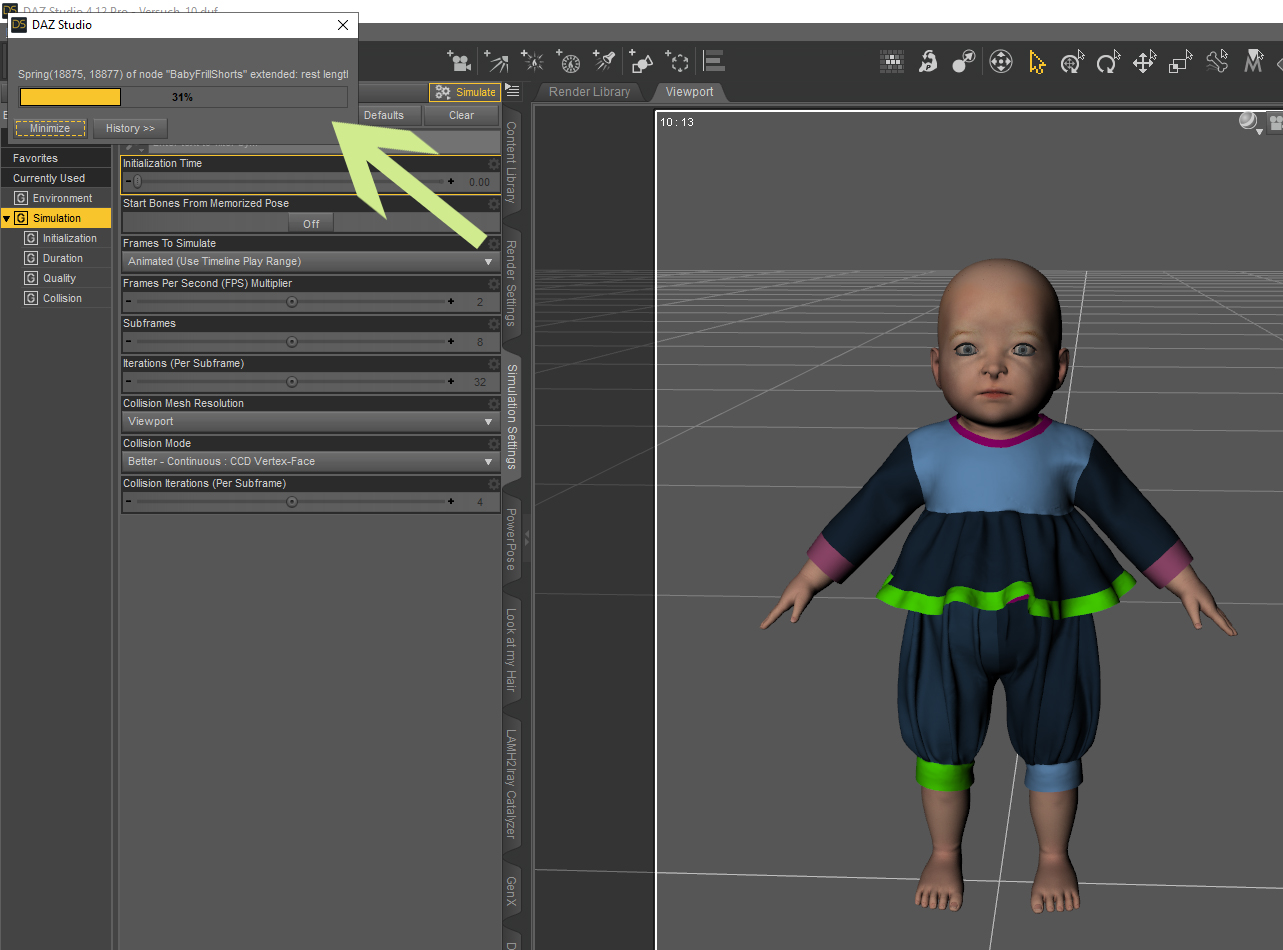Toggle Start Bones From Memorized Pose Off button
This screenshot has width=1283, height=950.
click(311, 223)
